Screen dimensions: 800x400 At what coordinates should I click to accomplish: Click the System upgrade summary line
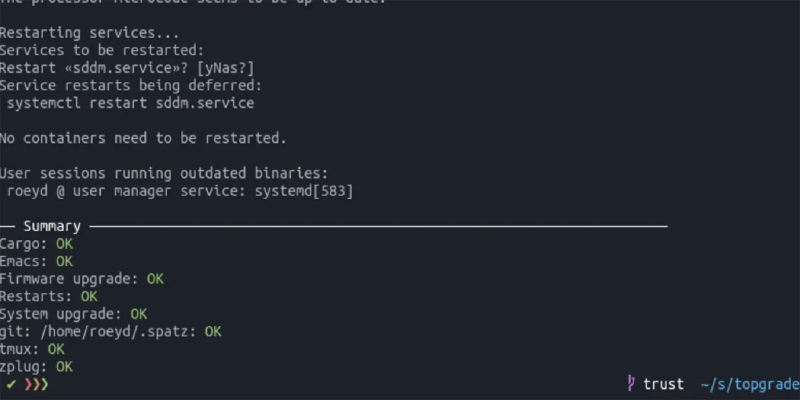(73, 313)
